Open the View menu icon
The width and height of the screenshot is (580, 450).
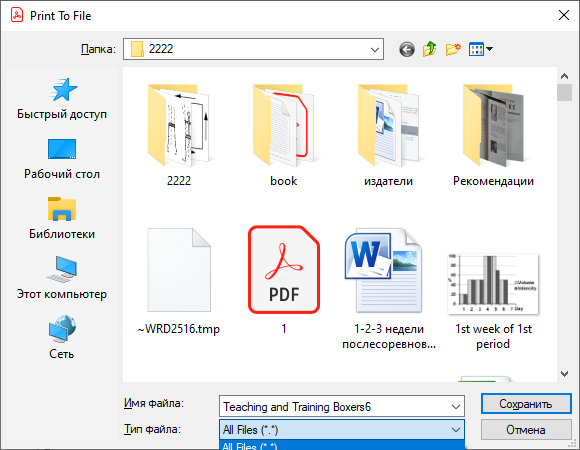480,49
